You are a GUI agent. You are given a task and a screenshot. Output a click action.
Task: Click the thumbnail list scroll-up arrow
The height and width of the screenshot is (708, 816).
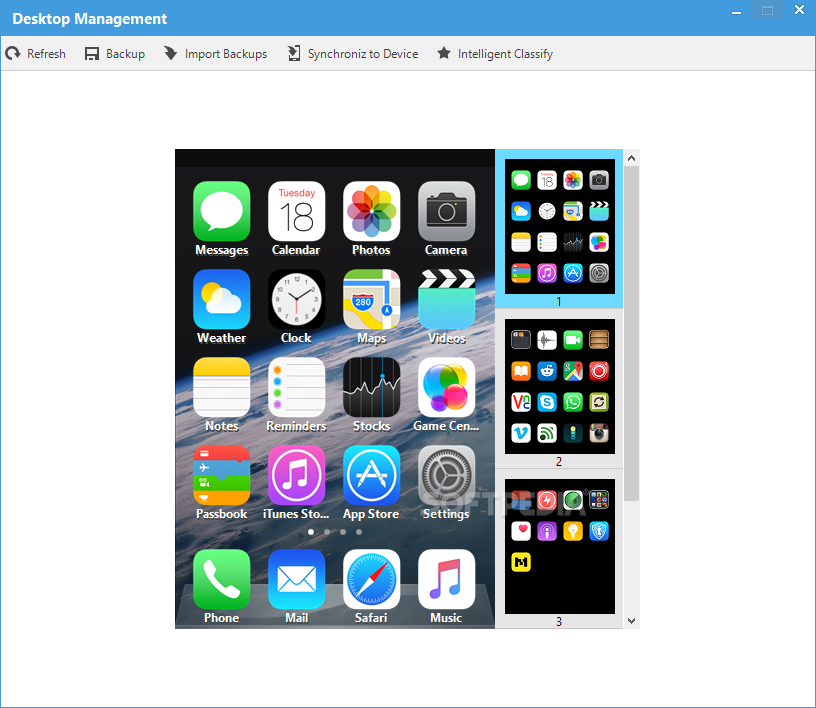631,158
